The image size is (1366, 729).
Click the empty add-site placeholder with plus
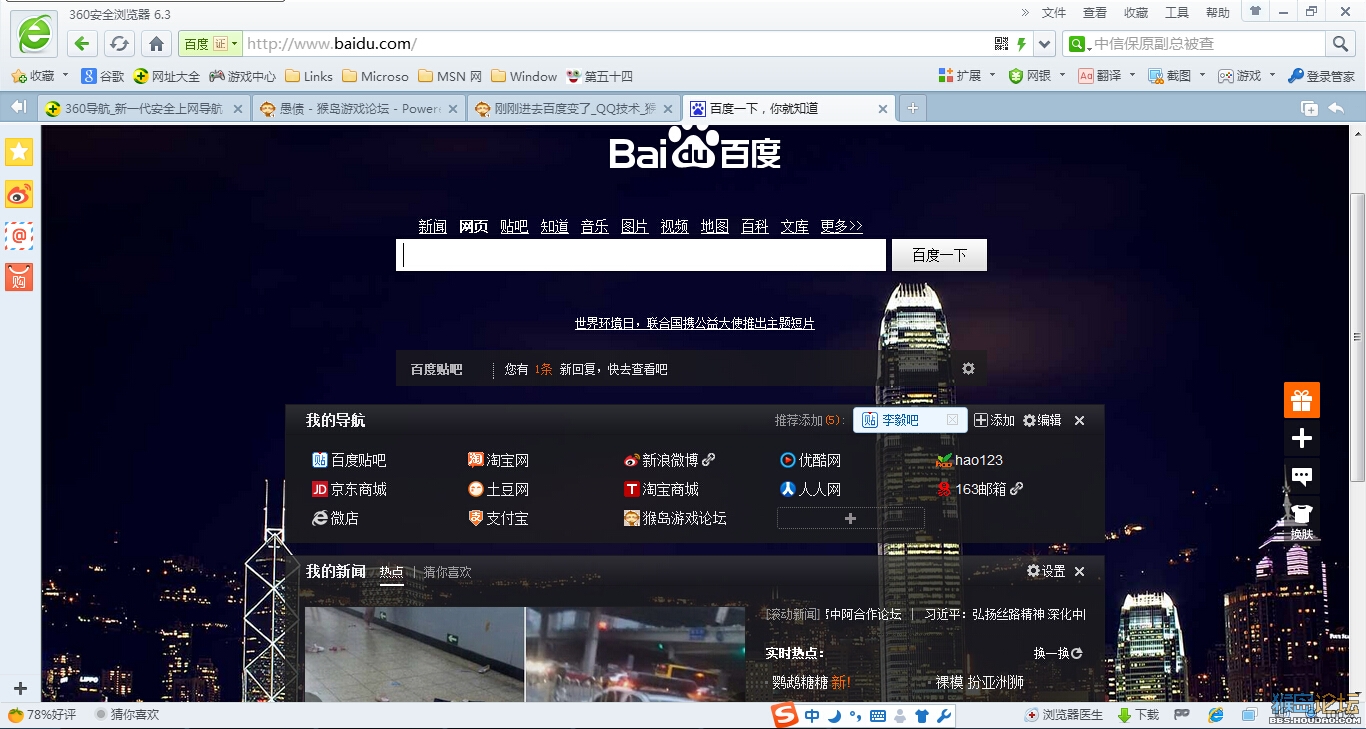pyautogui.click(x=850, y=518)
